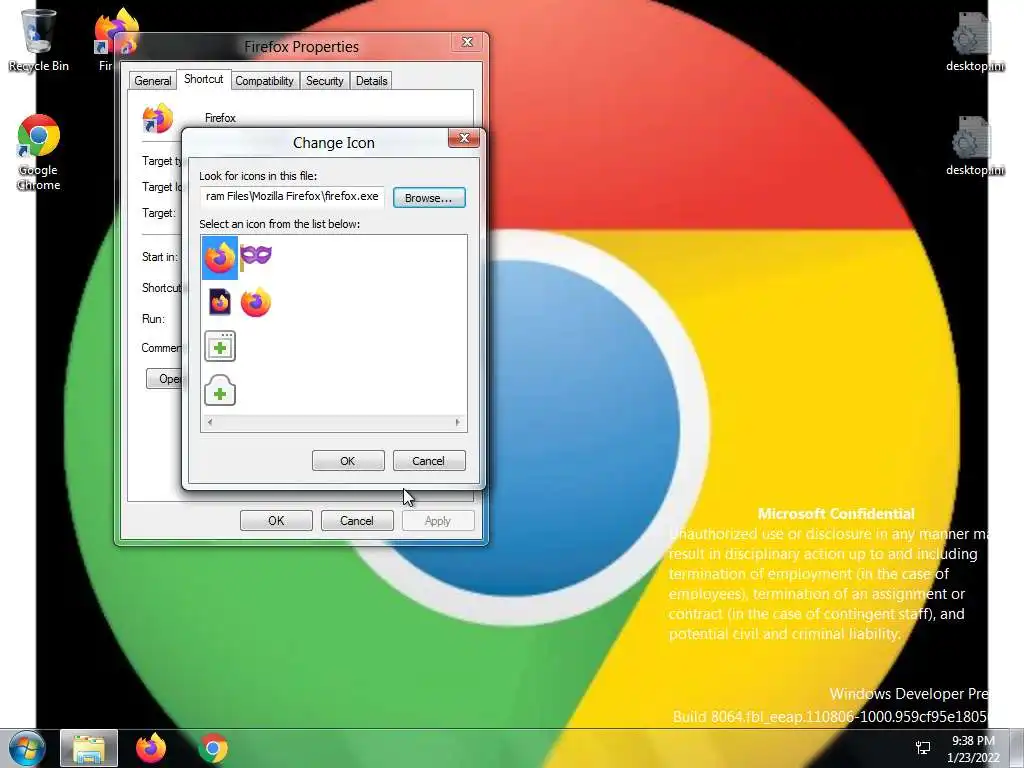
Task: Switch to General tab in Firefox Properties
Action: click(153, 81)
